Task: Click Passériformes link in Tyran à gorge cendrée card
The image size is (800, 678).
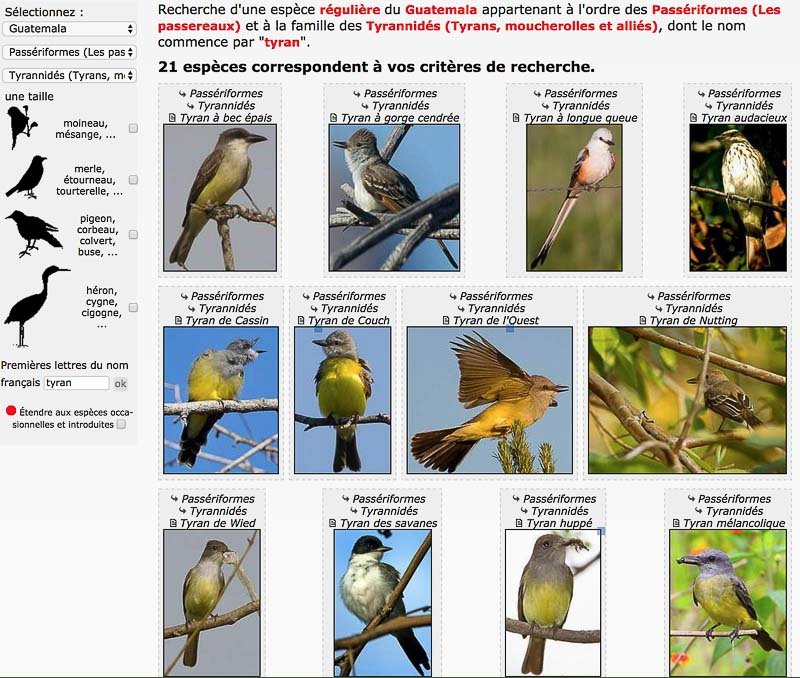Action: [x=401, y=93]
